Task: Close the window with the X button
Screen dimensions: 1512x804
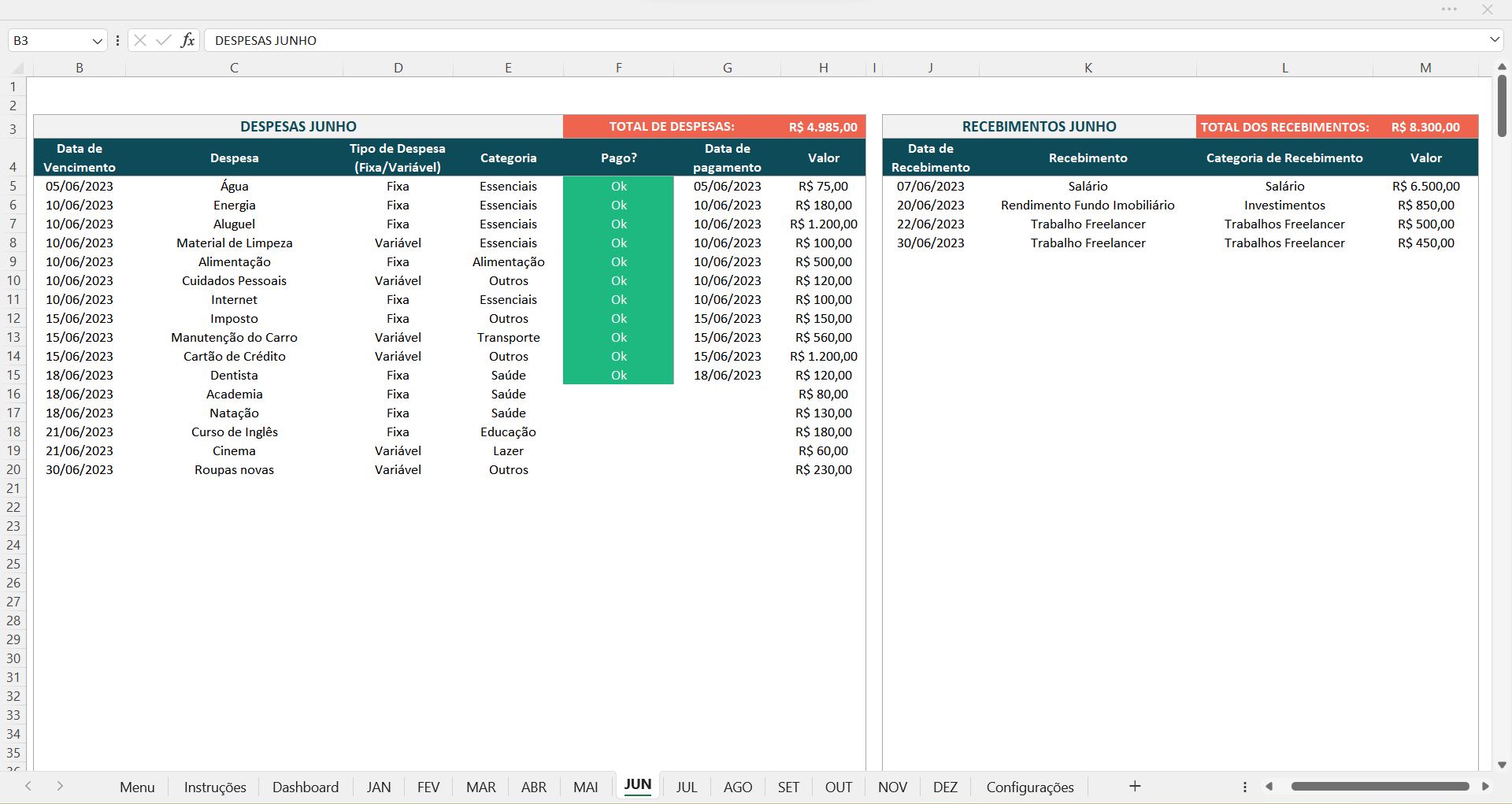Action: click(x=1487, y=9)
